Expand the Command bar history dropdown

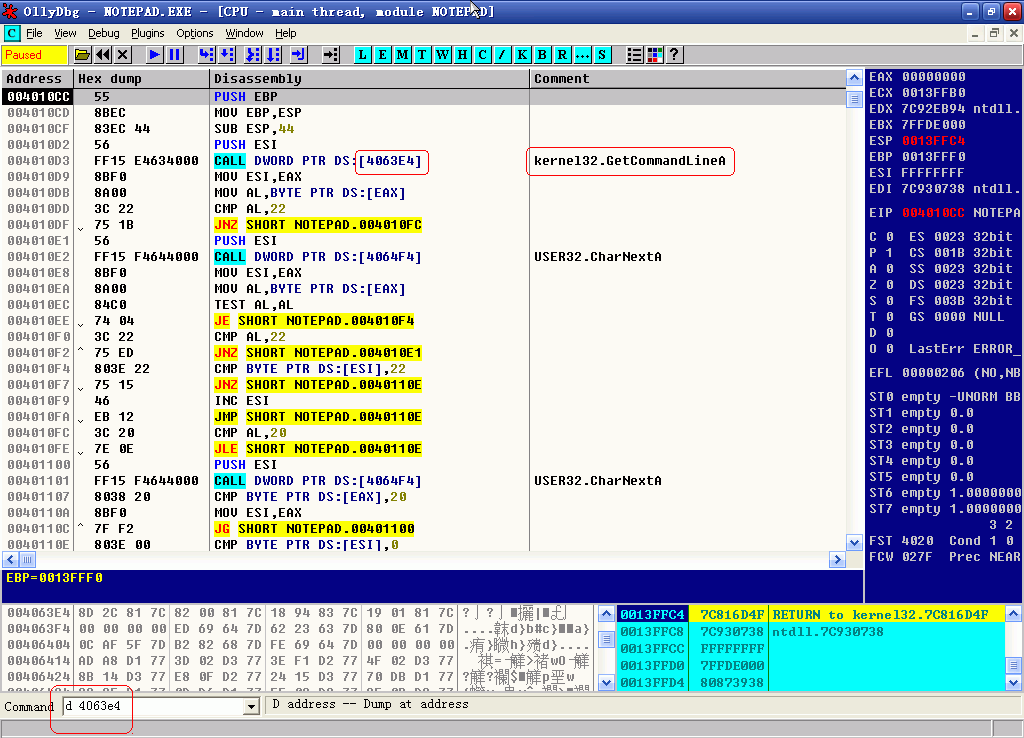(251, 706)
